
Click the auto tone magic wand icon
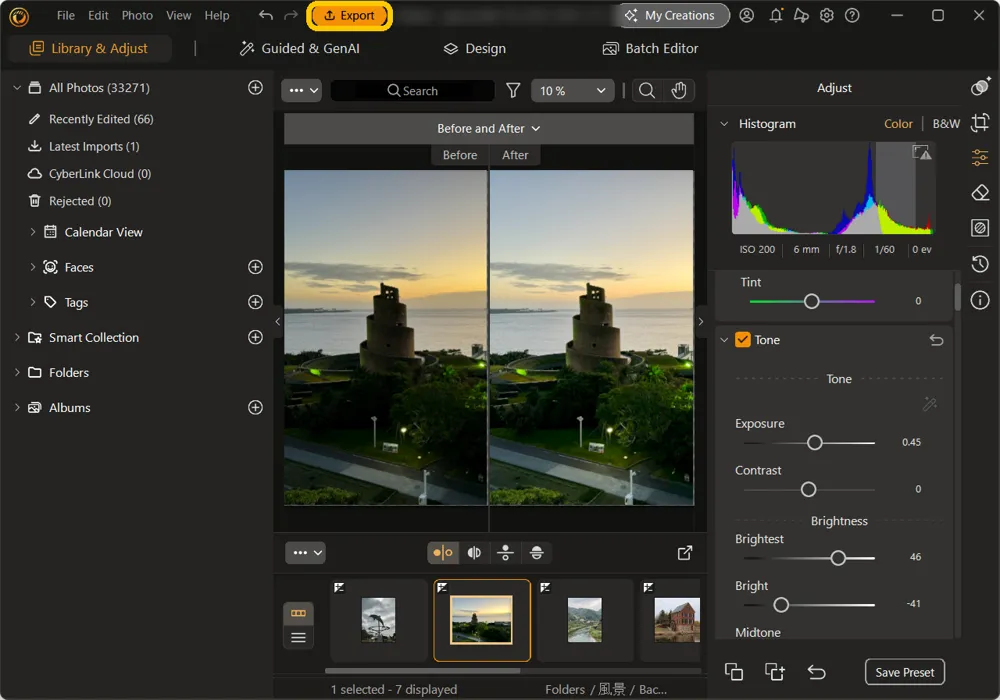click(930, 404)
